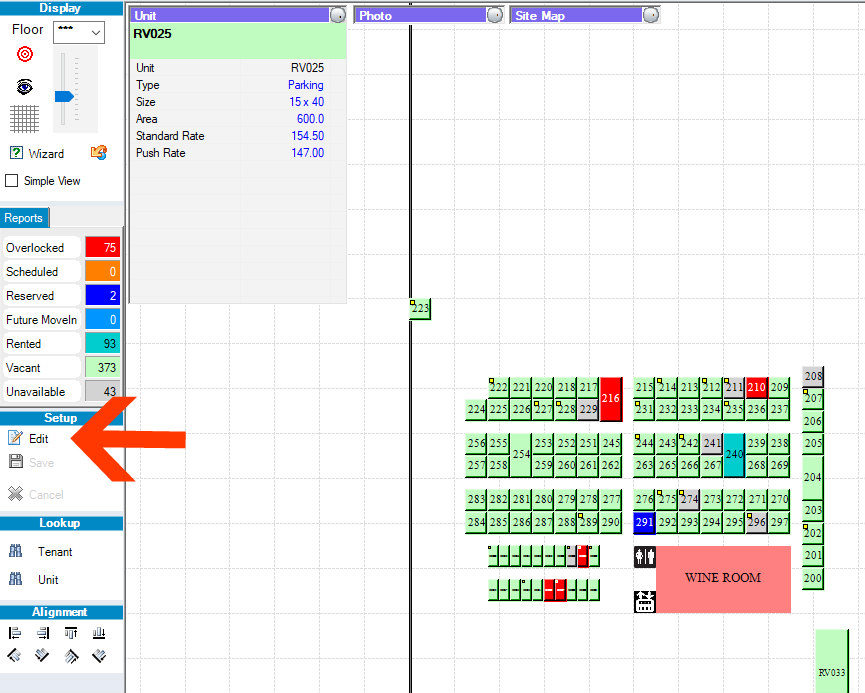Open the Floor dropdown

tap(79, 32)
